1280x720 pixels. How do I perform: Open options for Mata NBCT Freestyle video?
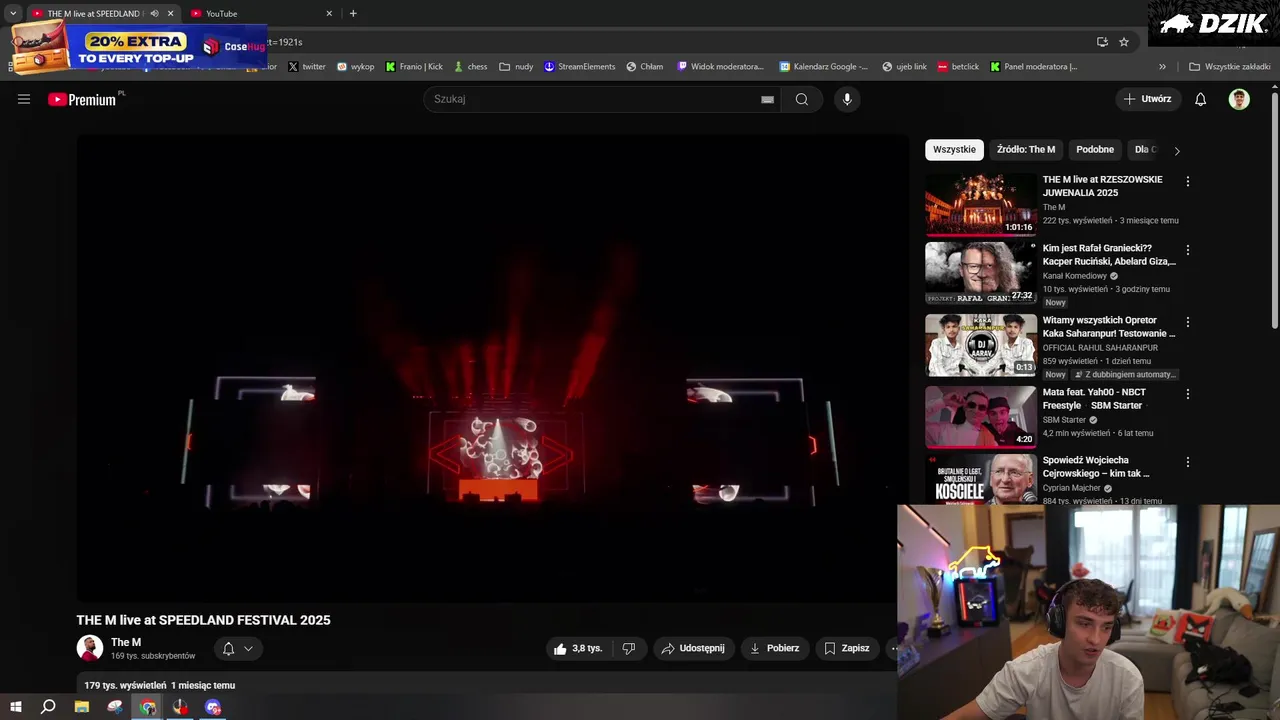pyautogui.click(x=1188, y=394)
